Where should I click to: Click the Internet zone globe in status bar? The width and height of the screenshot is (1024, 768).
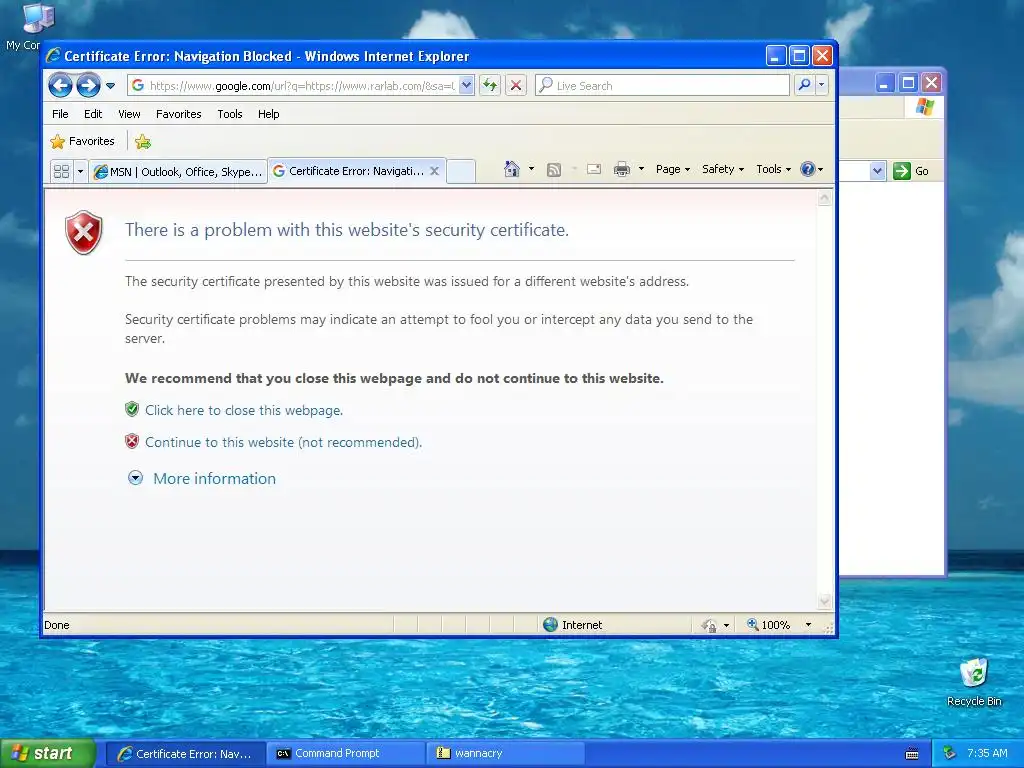551,625
